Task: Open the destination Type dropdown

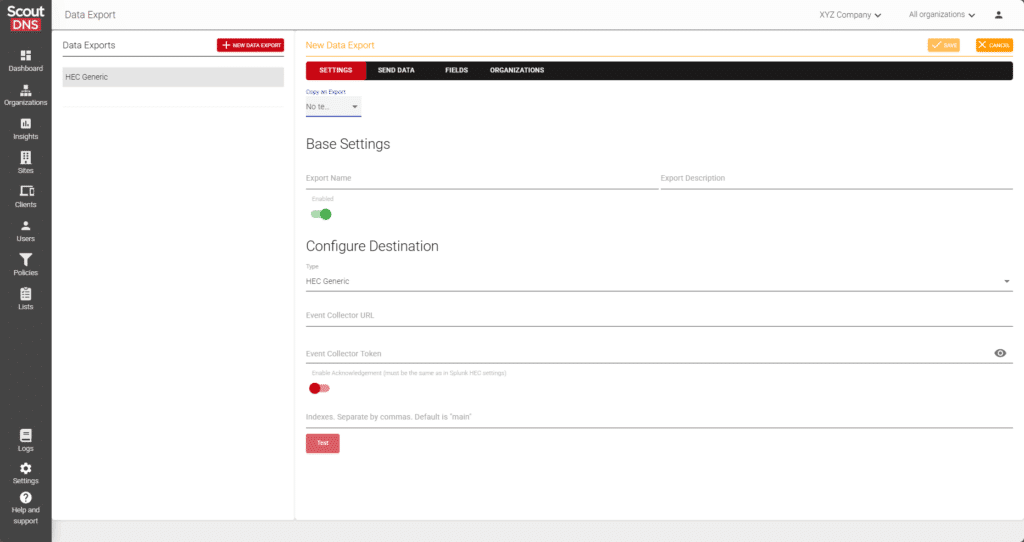Action: pos(658,281)
